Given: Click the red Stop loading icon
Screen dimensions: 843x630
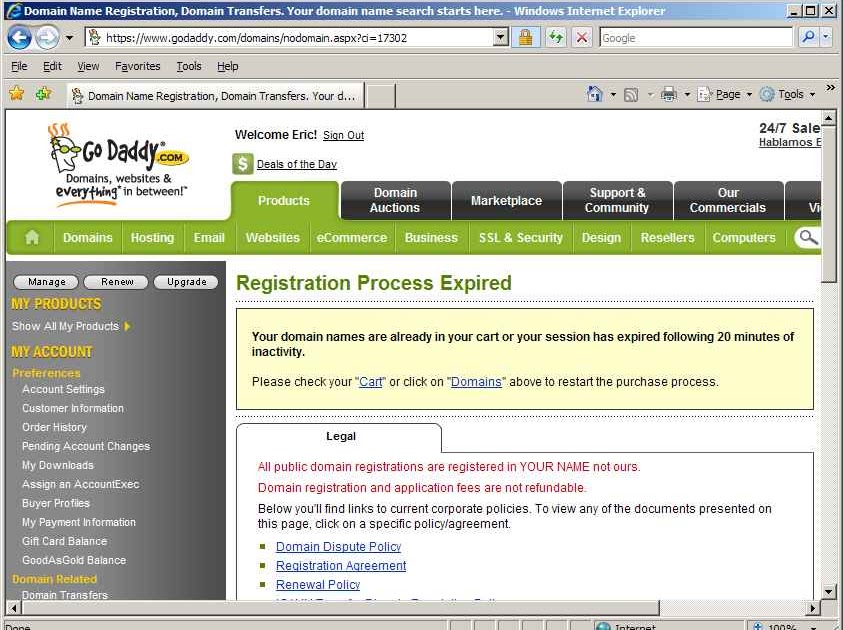Looking at the screenshot, I should click(582, 38).
